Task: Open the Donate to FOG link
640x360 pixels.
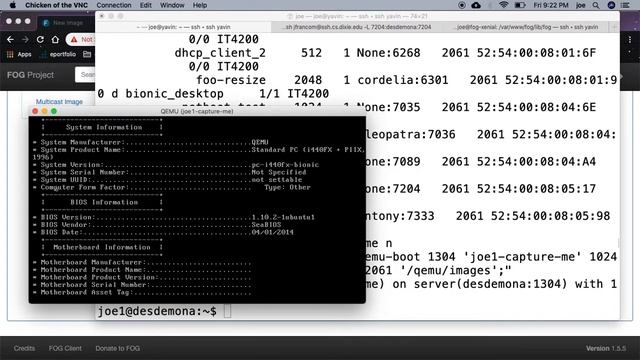Action: pos(118,348)
